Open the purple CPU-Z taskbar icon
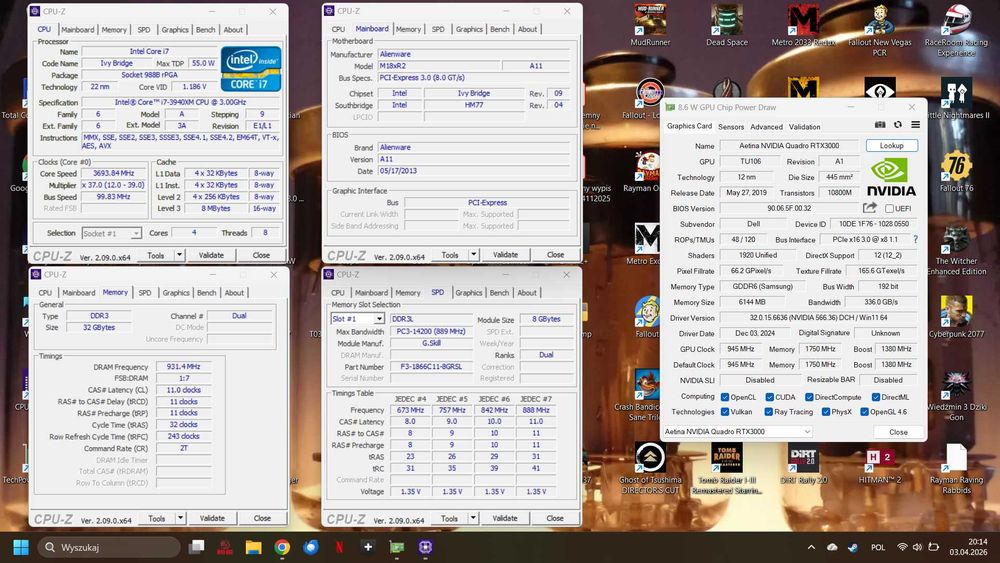1000x563 pixels. [x=425, y=547]
